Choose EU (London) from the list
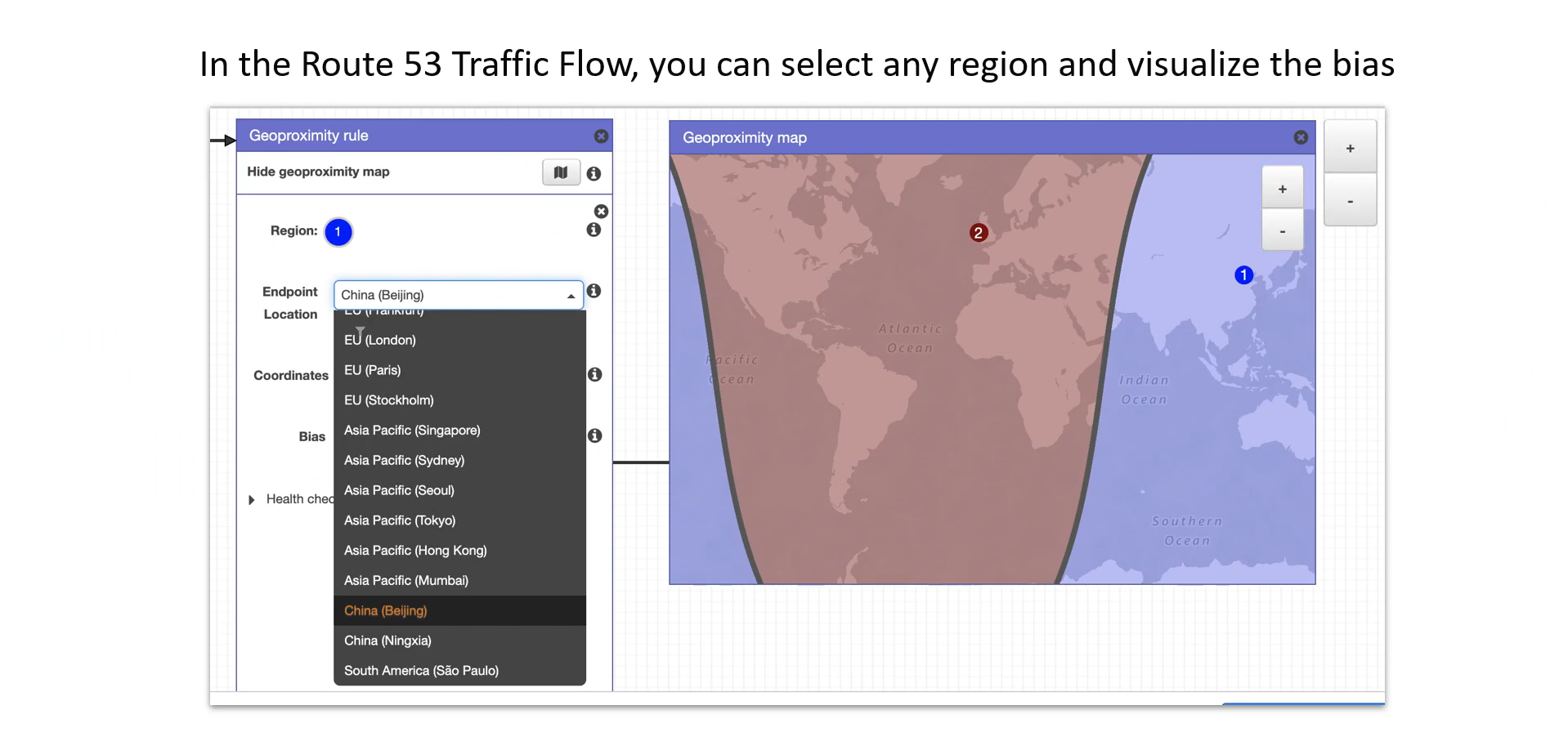 [460, 340]
